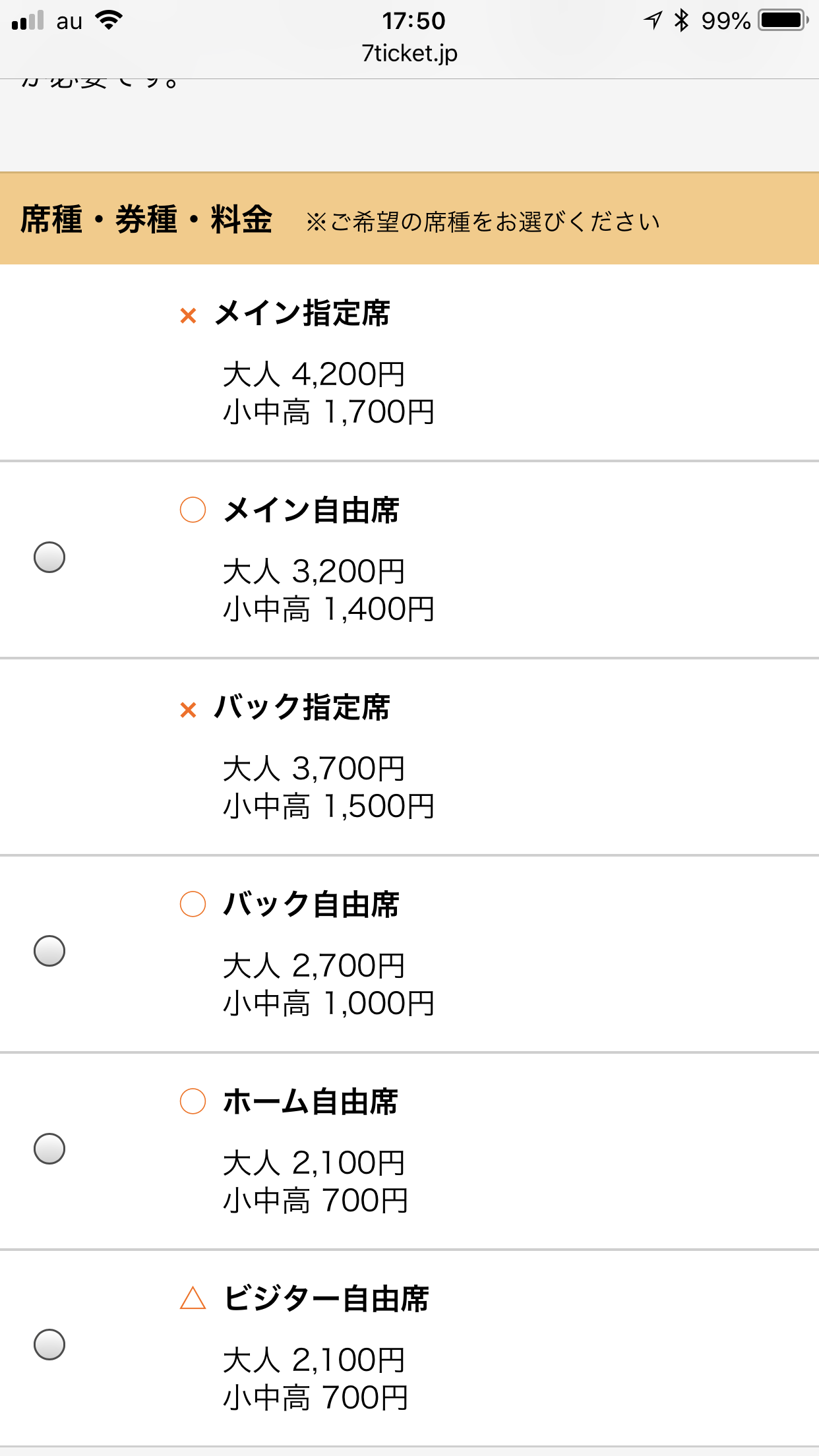This screenshot has height=1456, width=819.
Task: Tap the sold-out X icon beside バック指定席
Action: click(189, 710)
